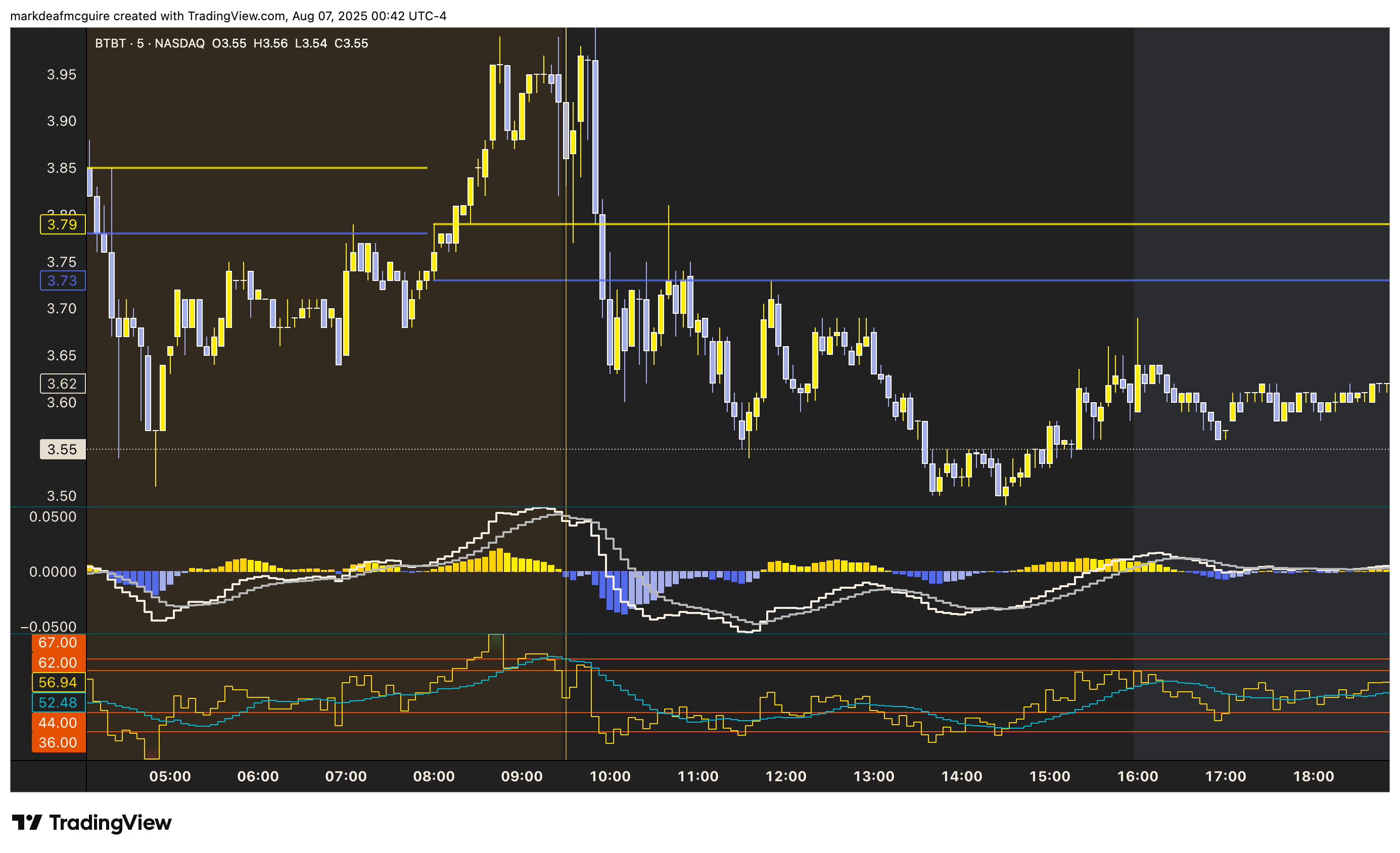This screenshot has height=853, width=1400.
Task: Click the yellow 56.94 RSI value label
Action: (58, 682)
